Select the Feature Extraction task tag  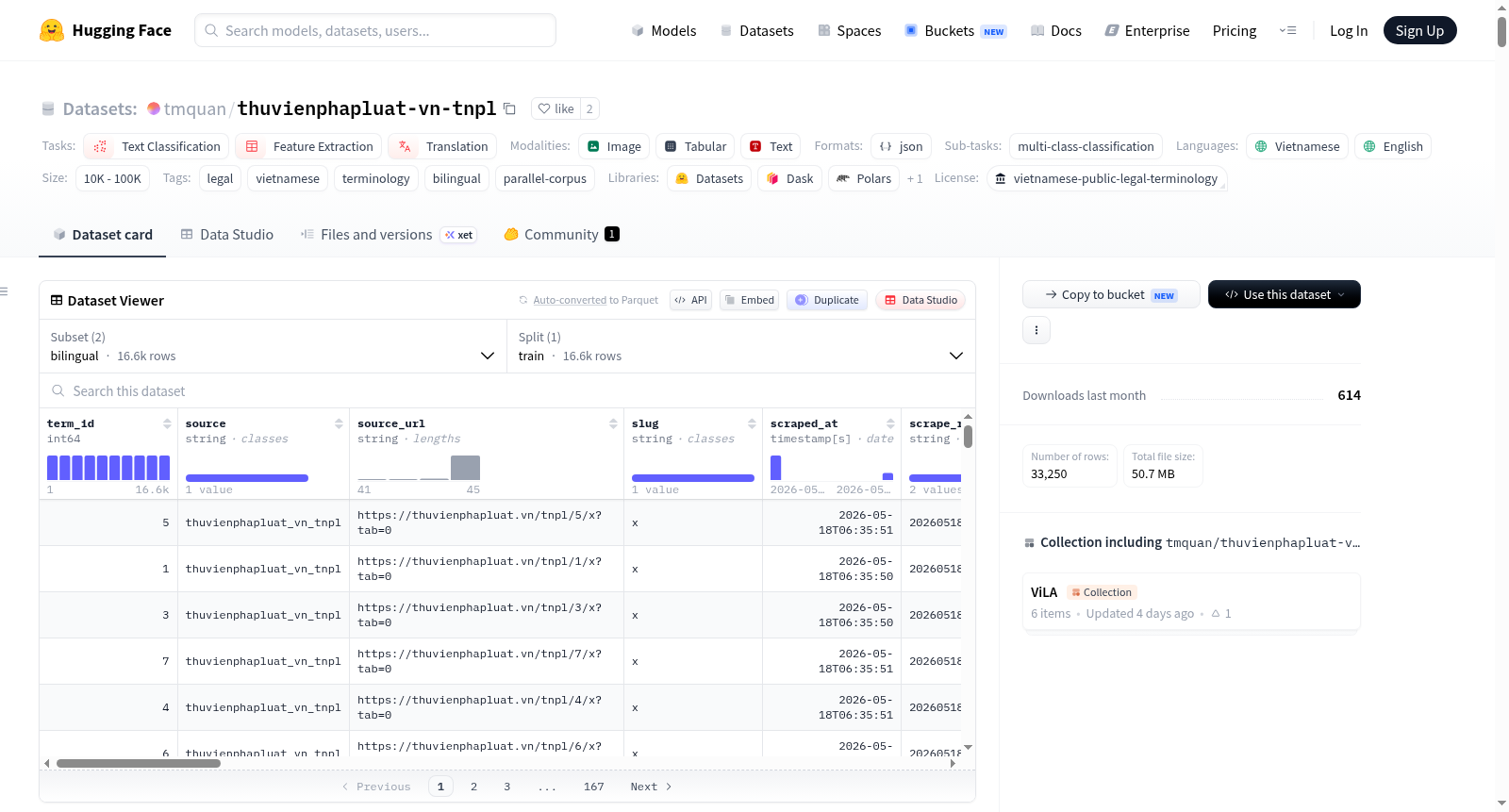pos(309,146)
